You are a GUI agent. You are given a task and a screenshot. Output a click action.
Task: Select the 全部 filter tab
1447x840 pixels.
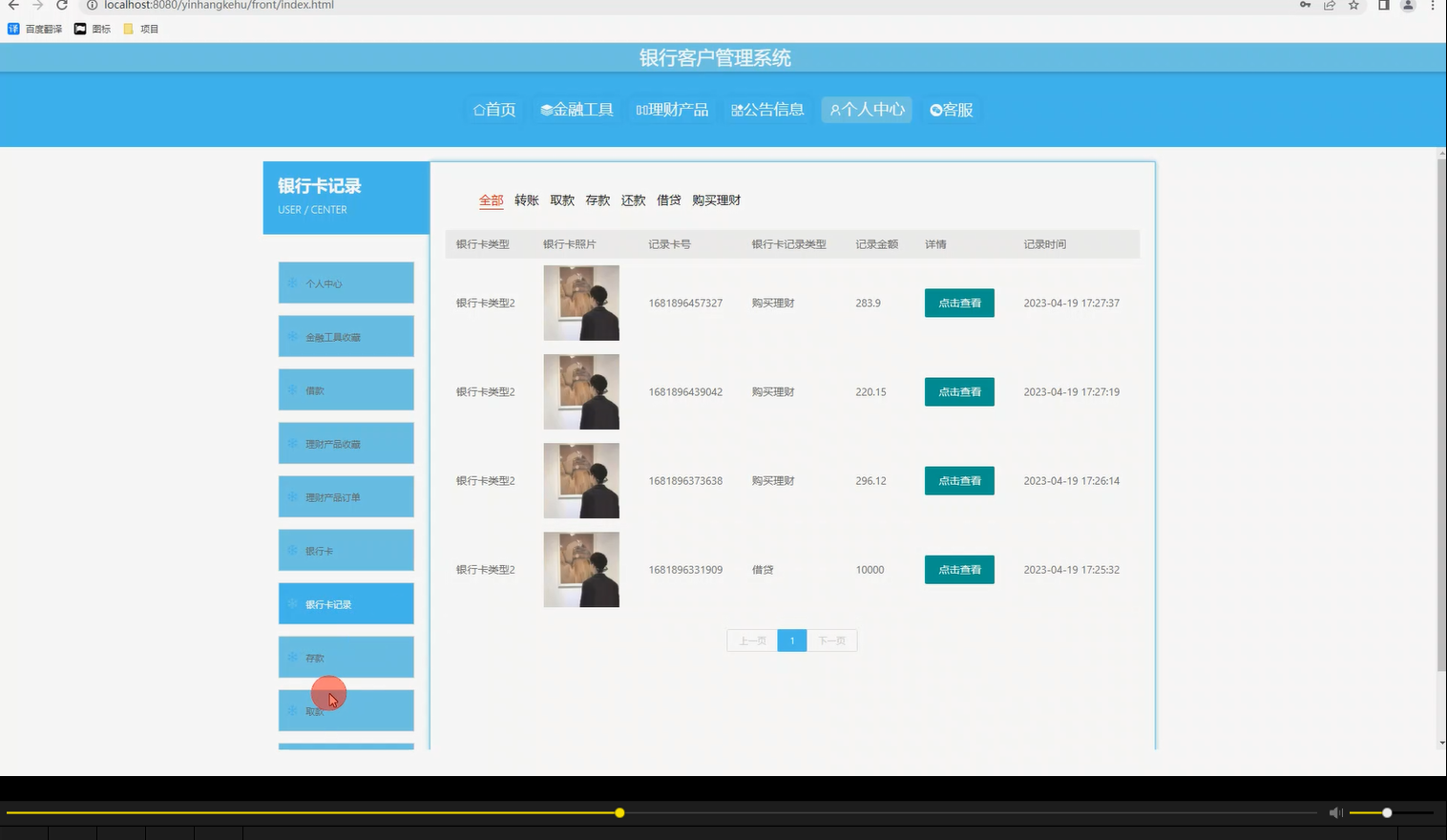click(491, 200)
